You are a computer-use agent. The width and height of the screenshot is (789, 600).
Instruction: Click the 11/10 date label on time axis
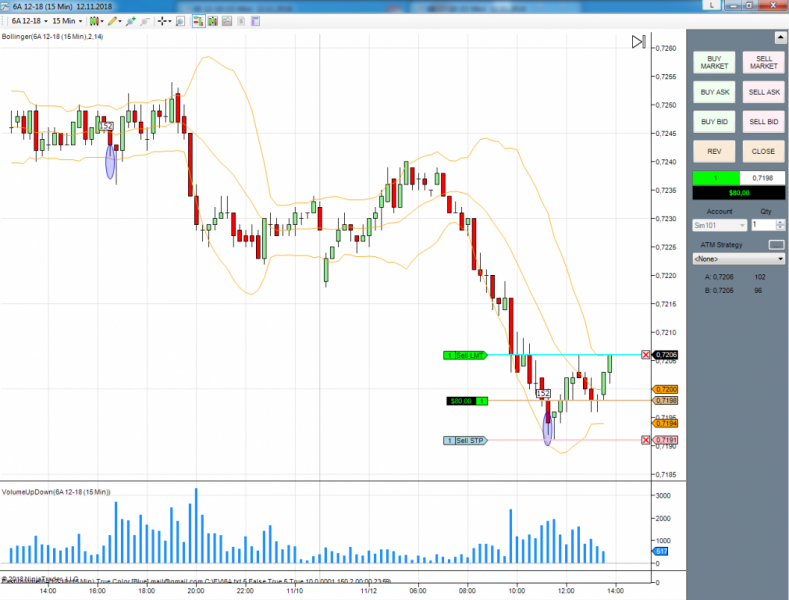295,590
